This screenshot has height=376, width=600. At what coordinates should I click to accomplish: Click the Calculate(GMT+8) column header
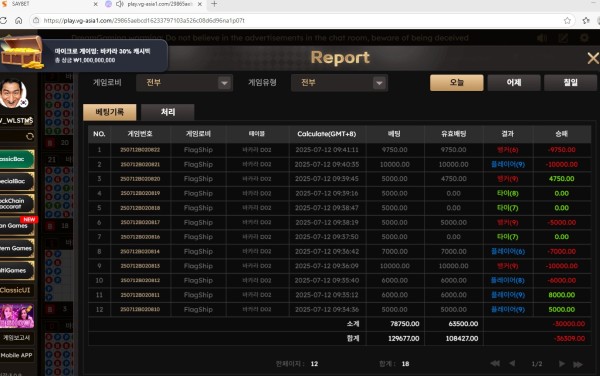tap(326, 134)
